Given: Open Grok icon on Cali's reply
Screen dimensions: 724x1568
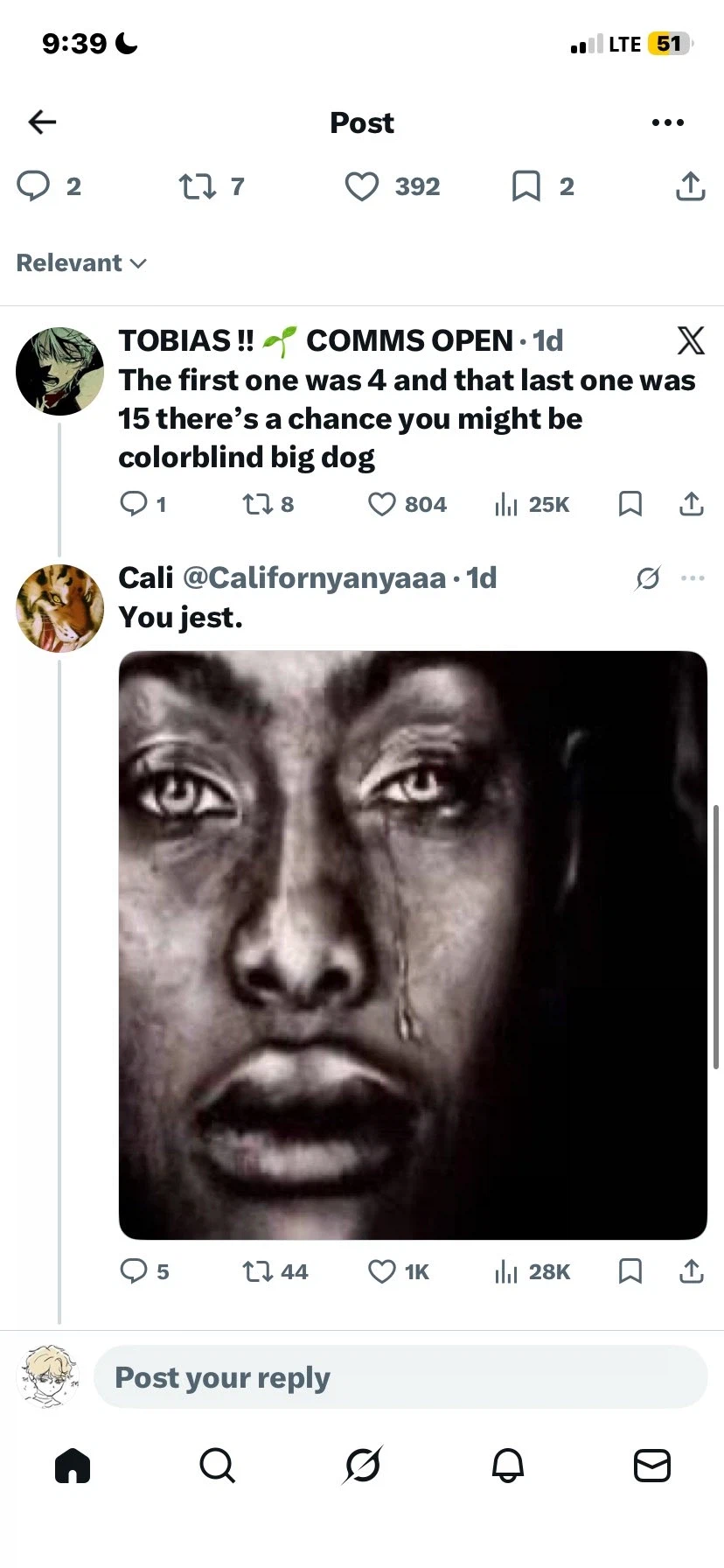Looking at the screenshot, I should pos(648,577).
